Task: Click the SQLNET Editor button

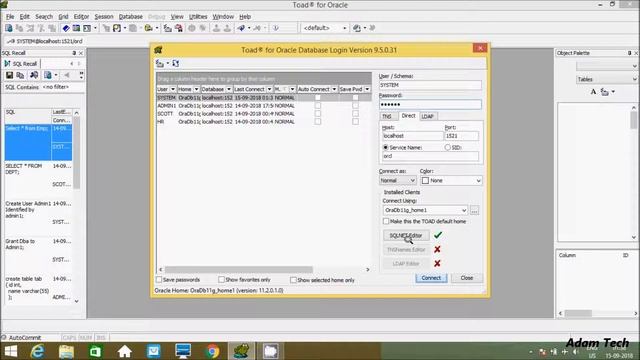Action: tap(406, 236)
